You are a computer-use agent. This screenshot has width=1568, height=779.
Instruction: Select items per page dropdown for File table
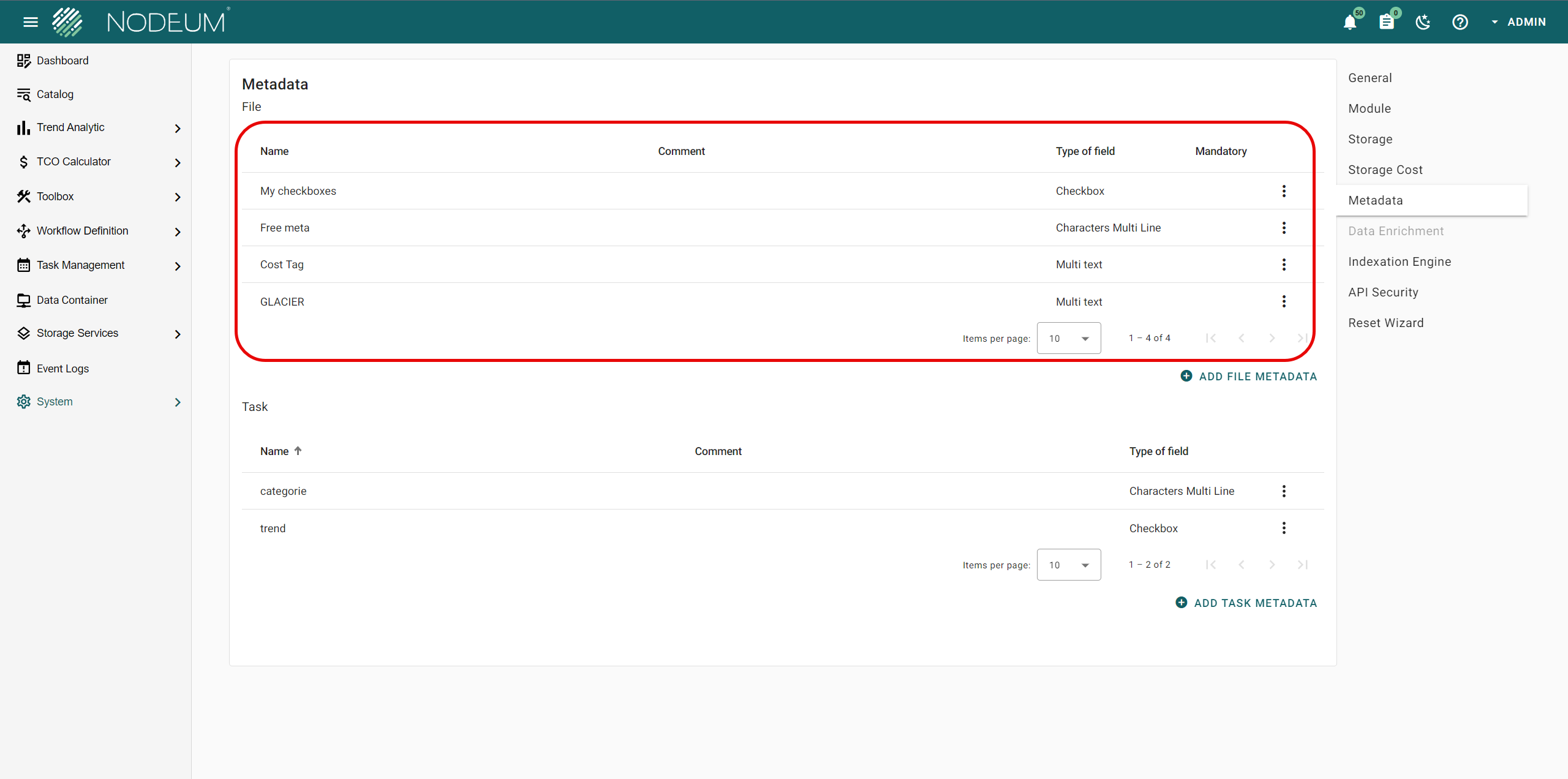pos(1068,337)
